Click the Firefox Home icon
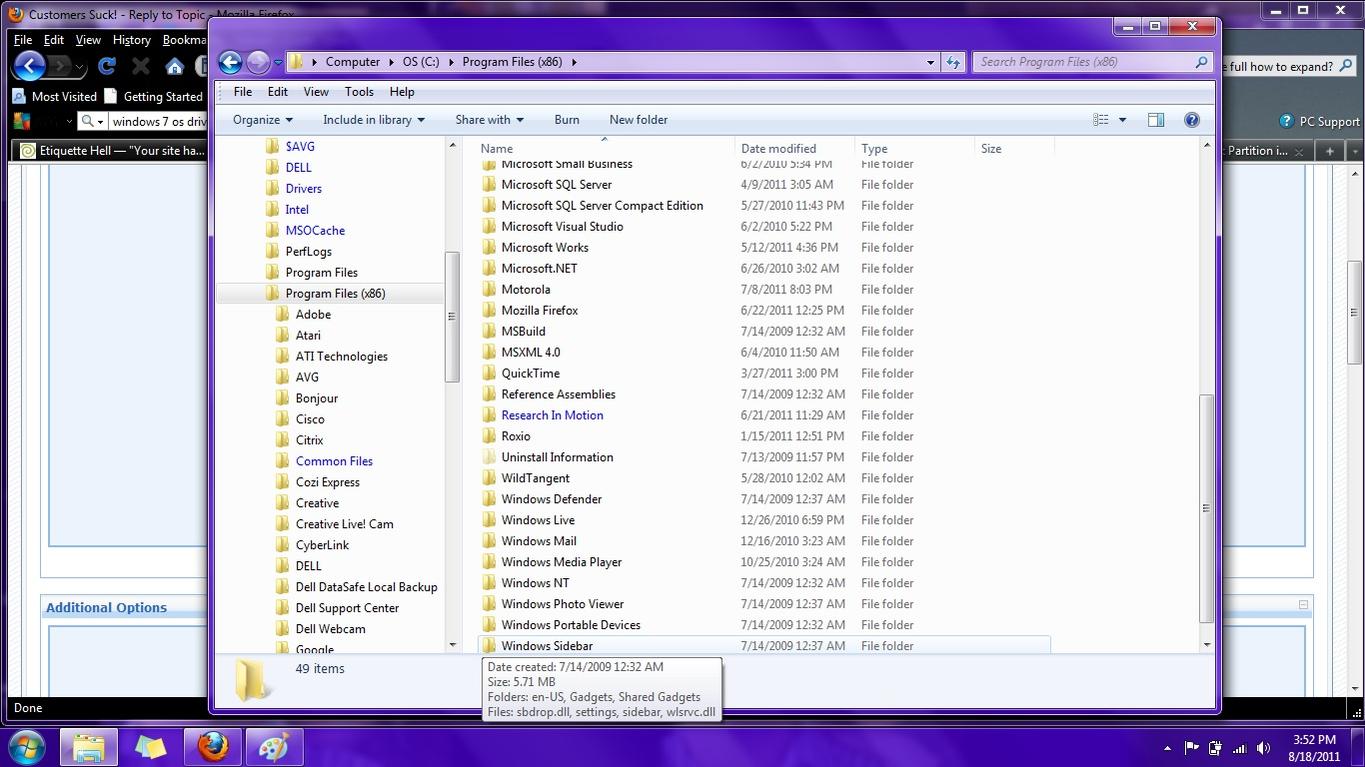1365x767 pixels. coord(175,67)
